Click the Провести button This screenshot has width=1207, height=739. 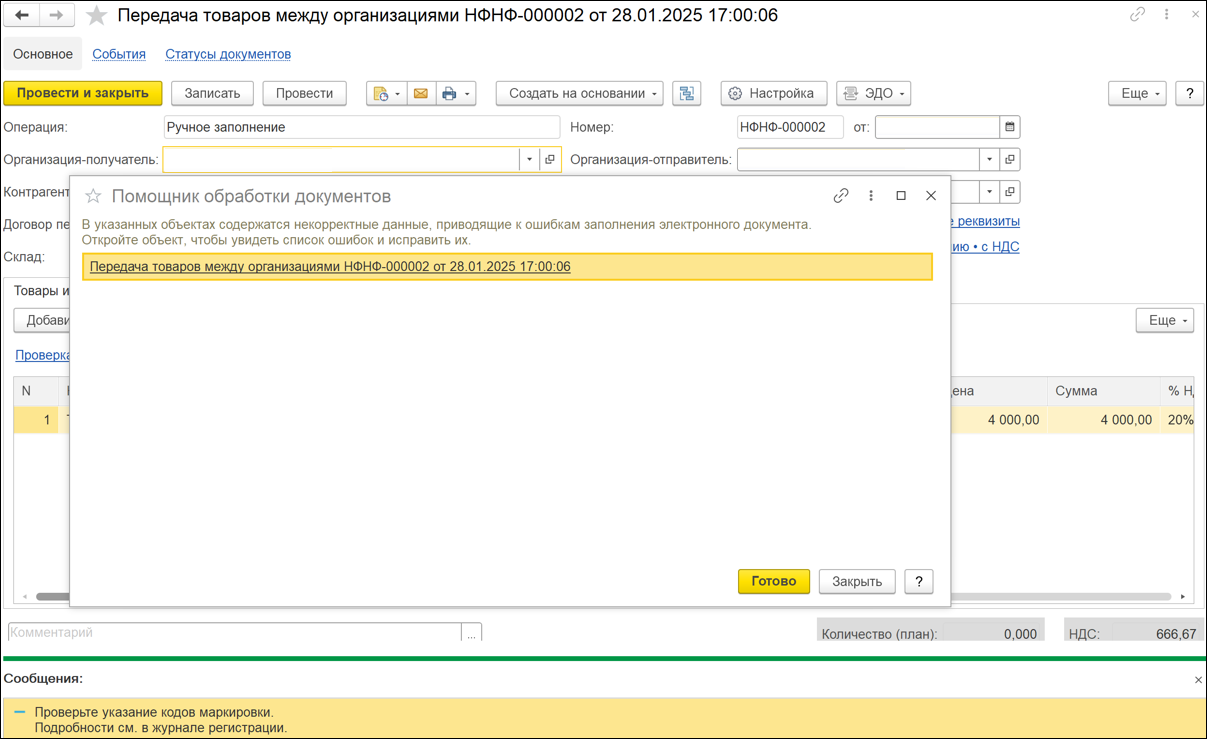coord(304,93)
